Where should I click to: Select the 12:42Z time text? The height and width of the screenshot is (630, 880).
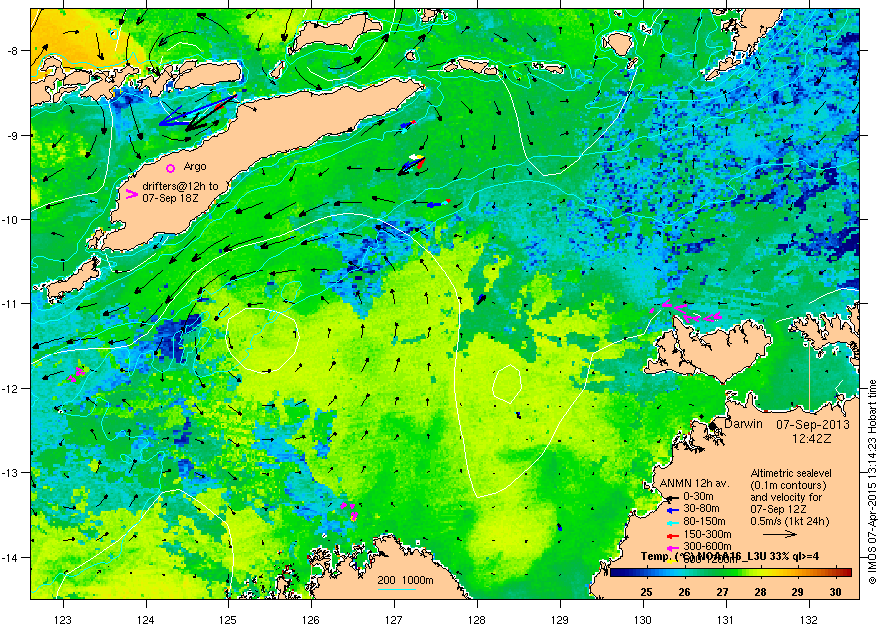[x=812, y=438]
